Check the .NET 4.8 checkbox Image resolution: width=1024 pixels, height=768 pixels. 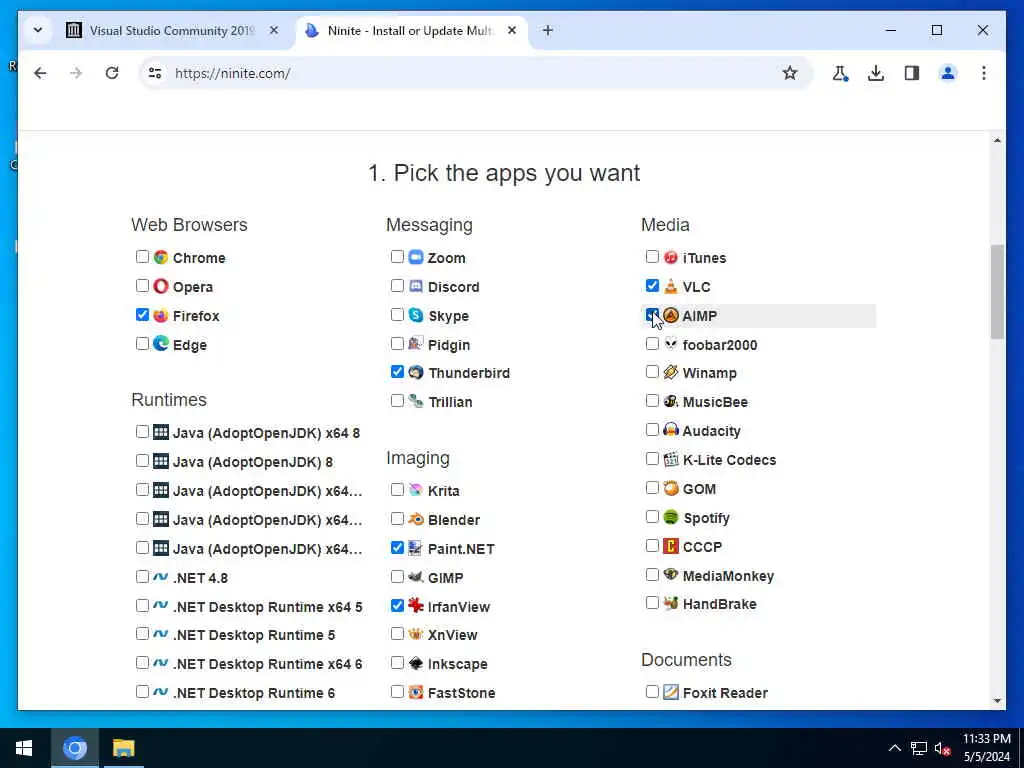pos(142,577)
